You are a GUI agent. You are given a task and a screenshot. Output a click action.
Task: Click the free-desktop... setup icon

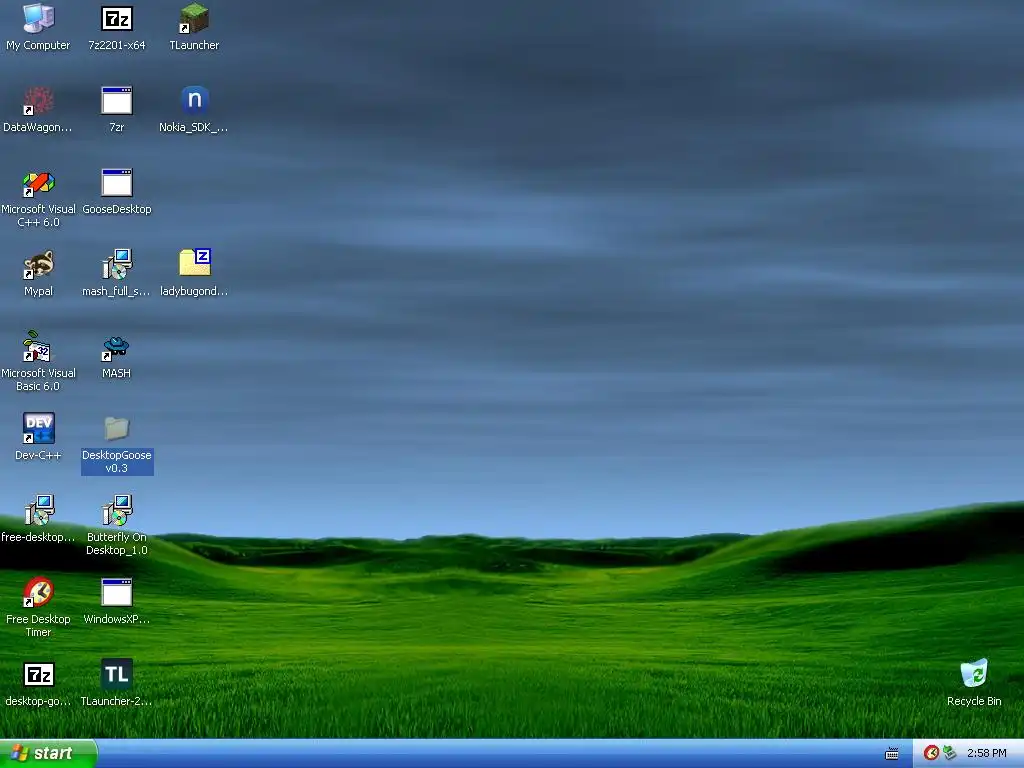(38, 511)
